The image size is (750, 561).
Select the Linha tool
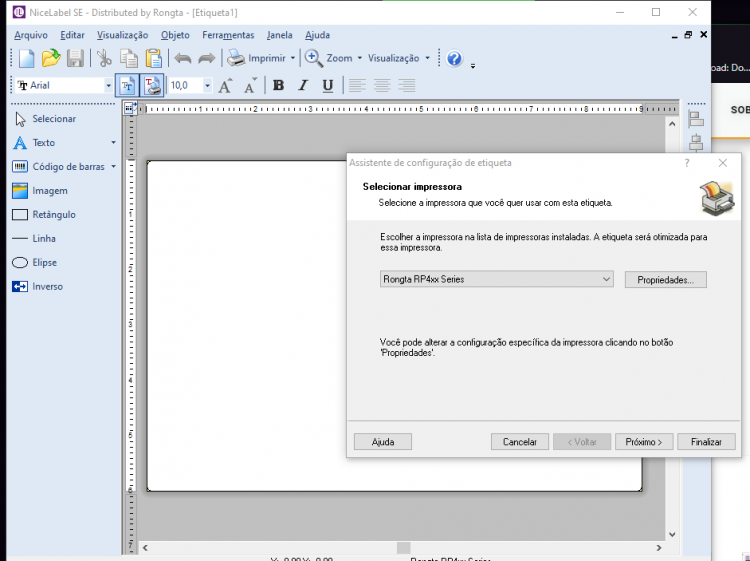tap(34, 239)
